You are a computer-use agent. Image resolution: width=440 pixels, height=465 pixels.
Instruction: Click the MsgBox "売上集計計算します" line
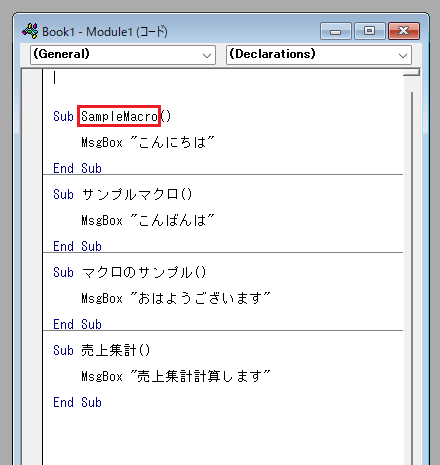176,376
